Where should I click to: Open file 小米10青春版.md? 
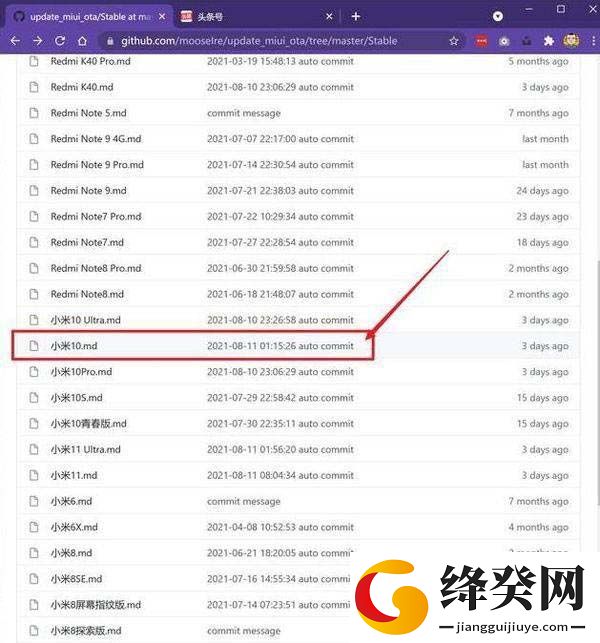coord(89,423)
